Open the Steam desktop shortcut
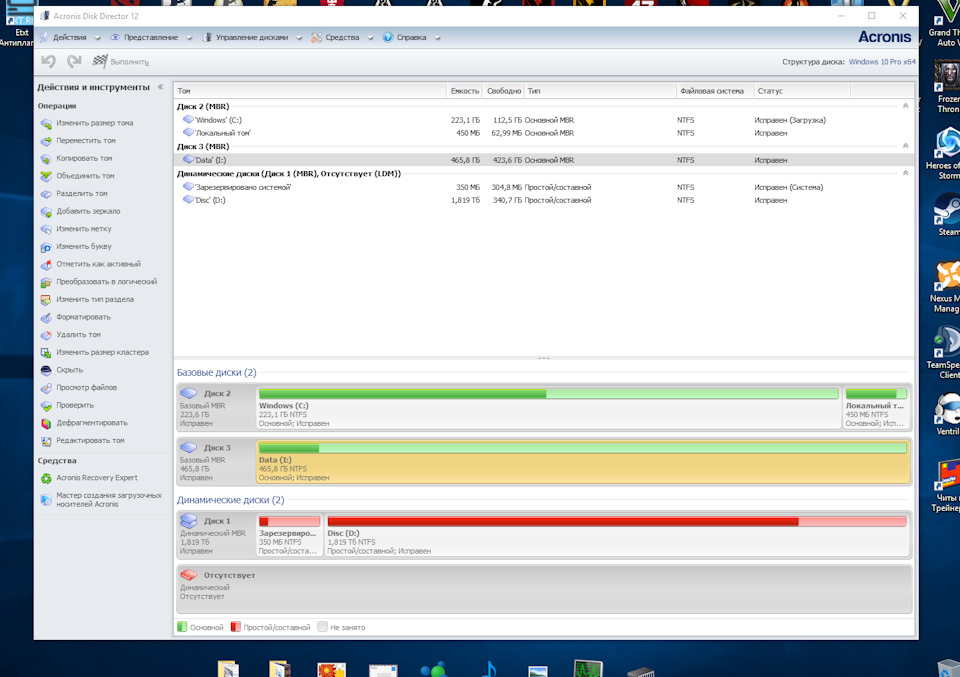Screen dimensions: 960x677 947,214
